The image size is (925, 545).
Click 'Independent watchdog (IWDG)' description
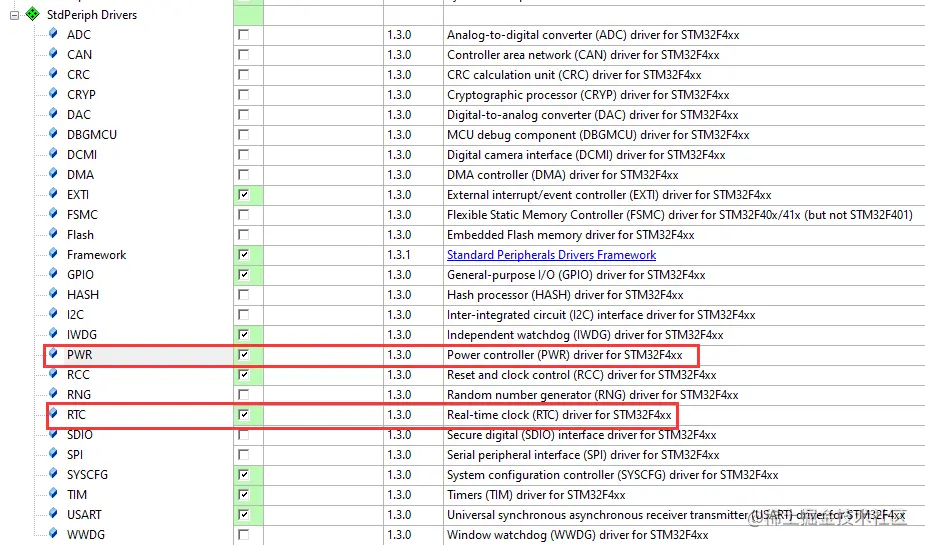click(585, 335)
